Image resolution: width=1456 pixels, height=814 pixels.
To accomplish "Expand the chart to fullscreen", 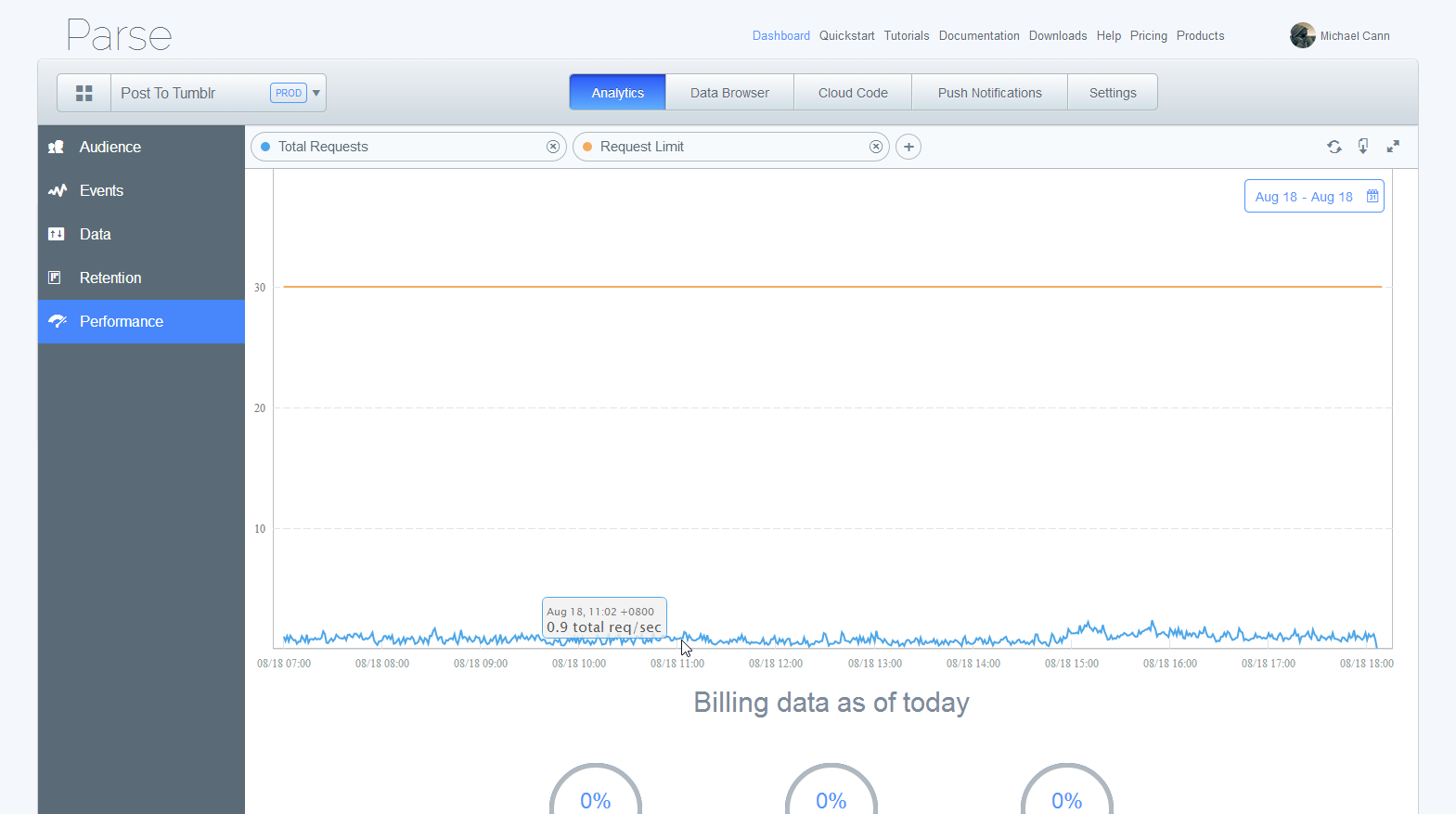I will tap(1393, 147).
